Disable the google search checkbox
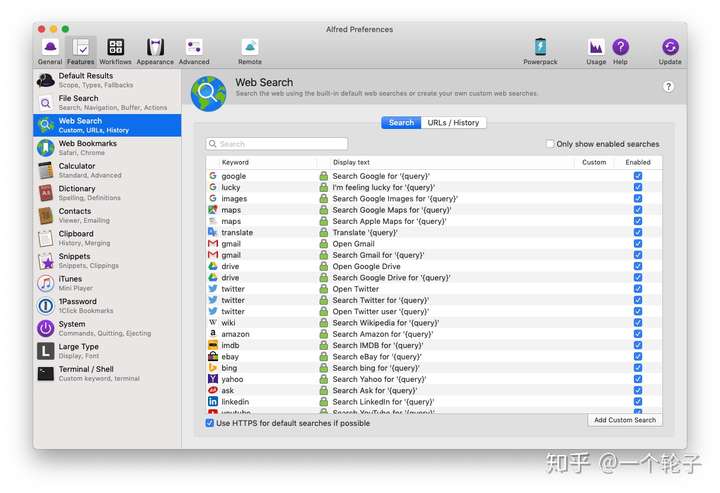The image size is (720, 493). (638, 176)
